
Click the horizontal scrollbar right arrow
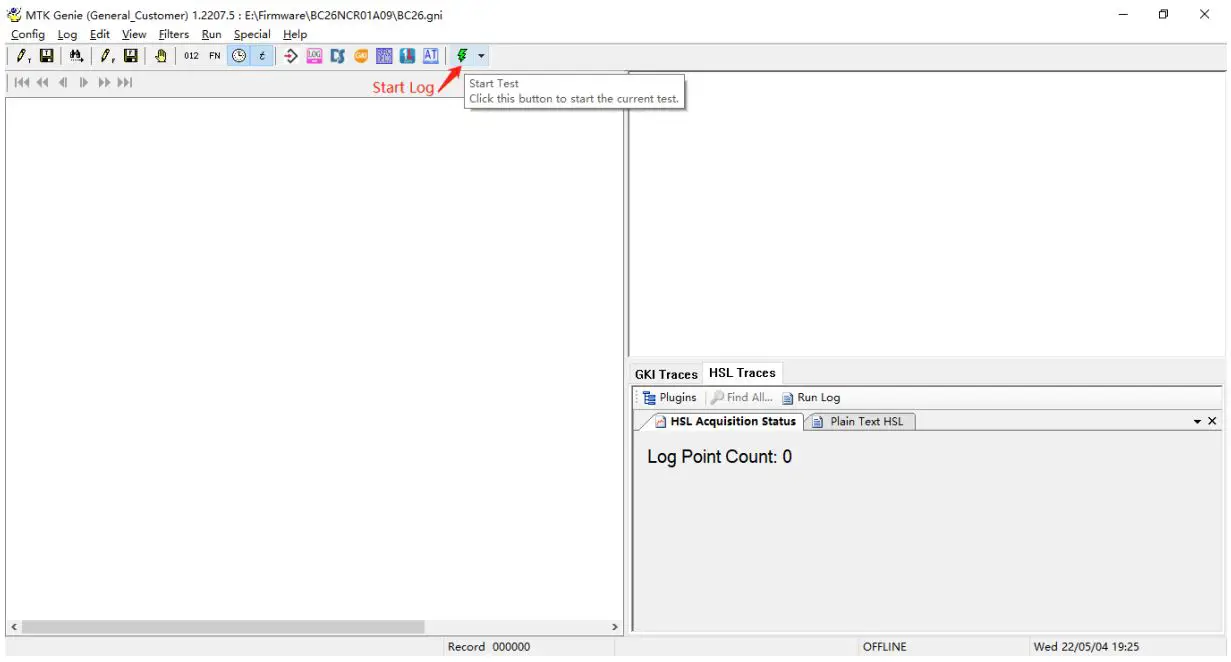coord(614,627)
